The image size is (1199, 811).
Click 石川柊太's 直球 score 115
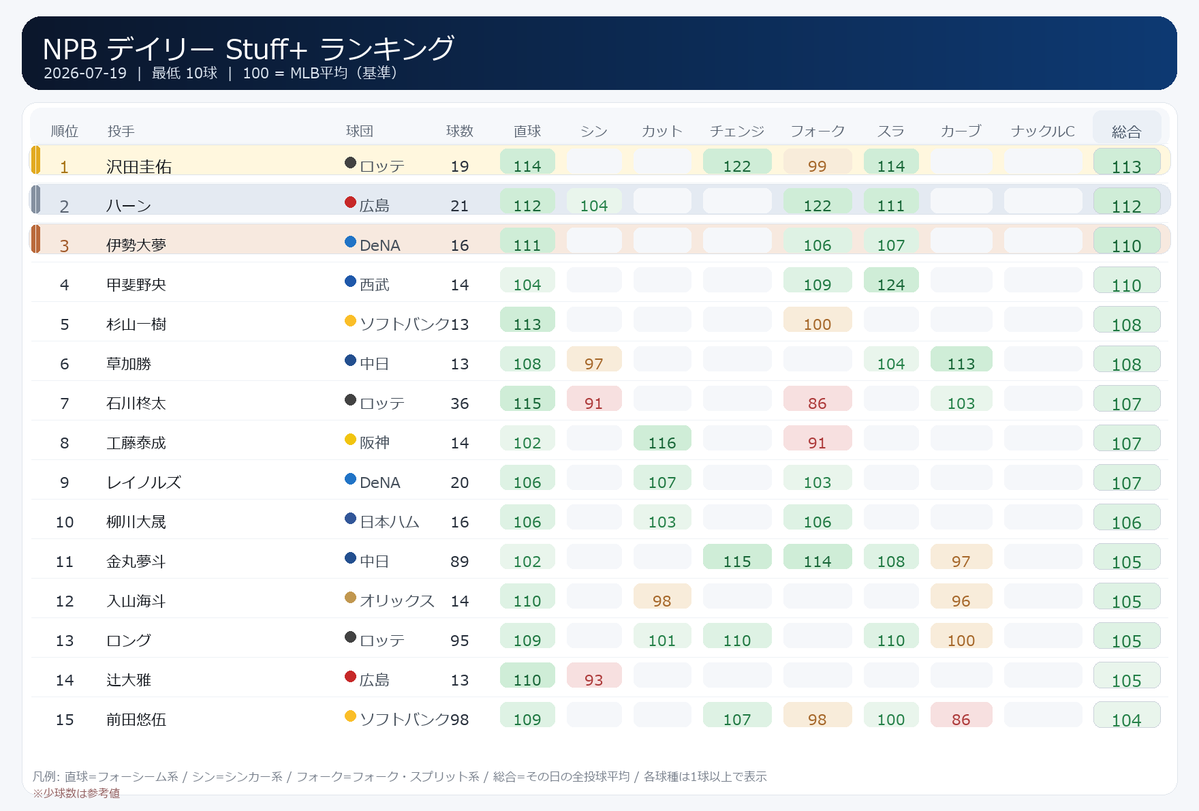click(x=527, y=399)
